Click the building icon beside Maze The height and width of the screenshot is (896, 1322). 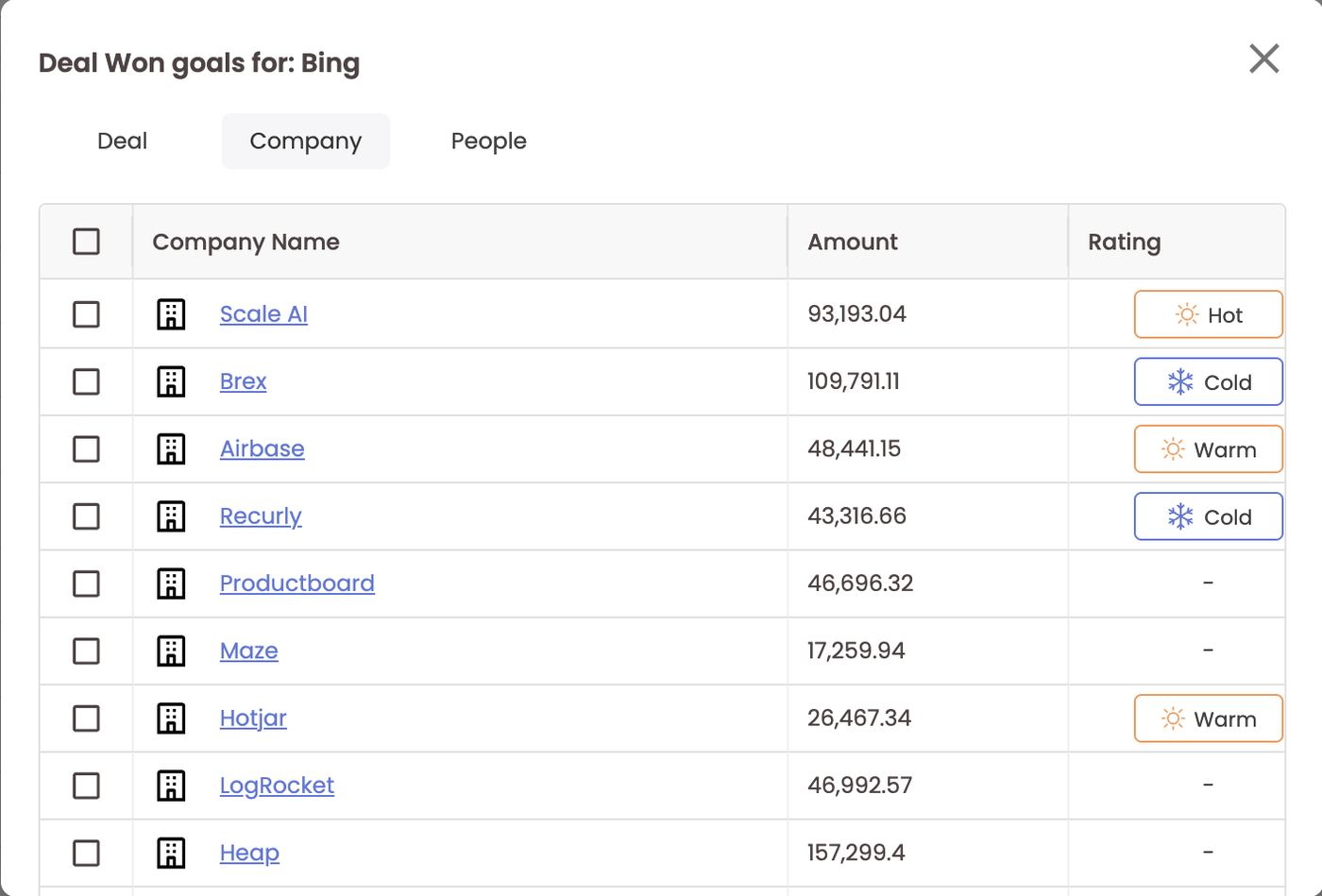point(171,651)
